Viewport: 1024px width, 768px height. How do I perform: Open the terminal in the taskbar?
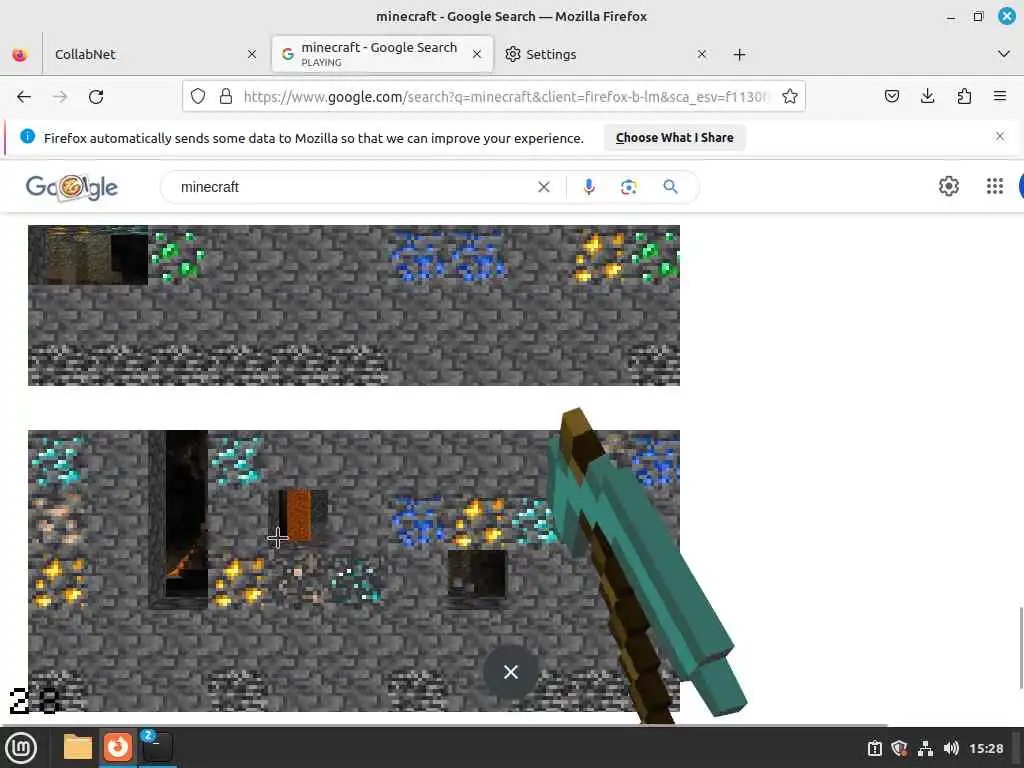(x=157, y=747)
